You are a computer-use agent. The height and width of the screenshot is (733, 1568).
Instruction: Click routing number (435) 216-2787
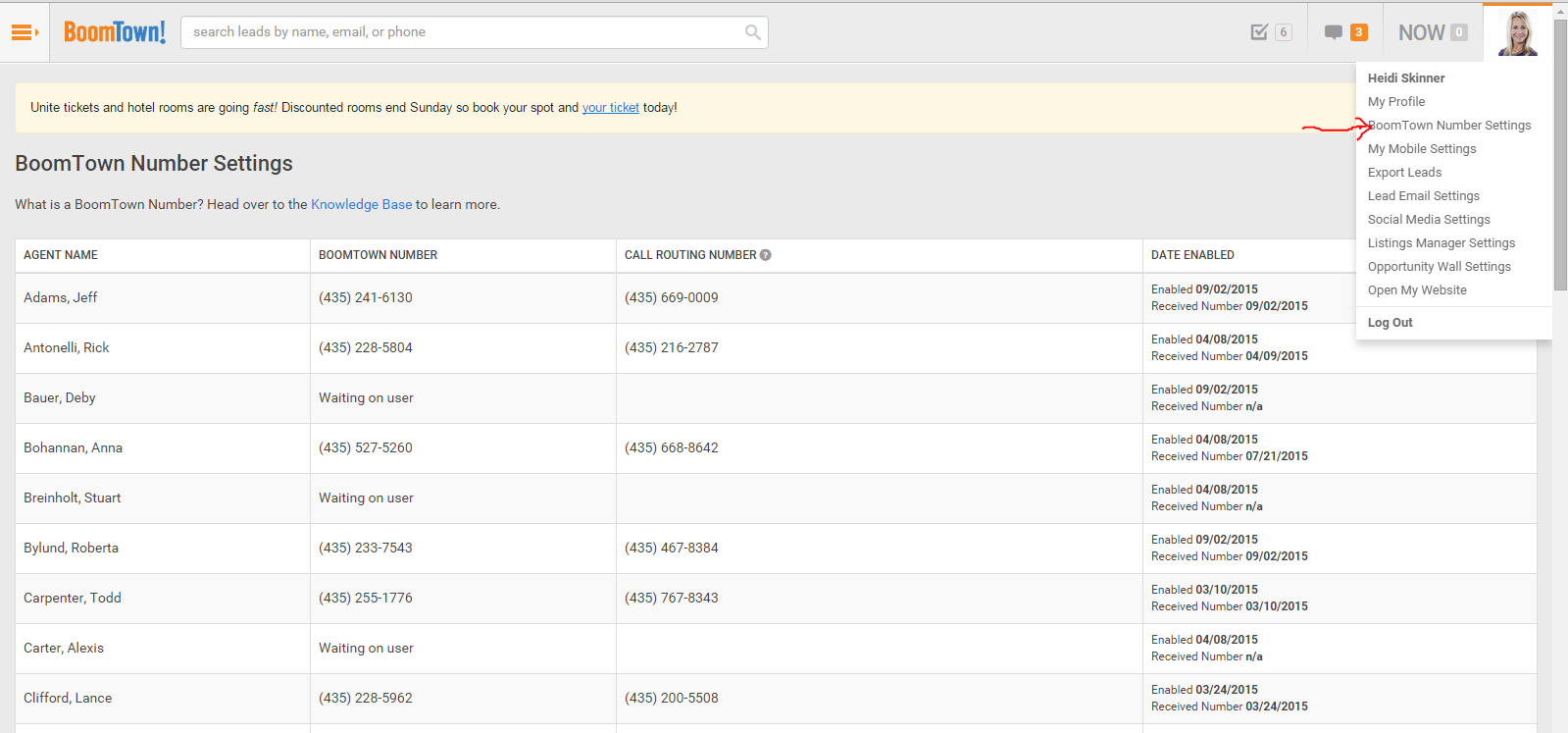pyautogui.click(x=672, y=347)
